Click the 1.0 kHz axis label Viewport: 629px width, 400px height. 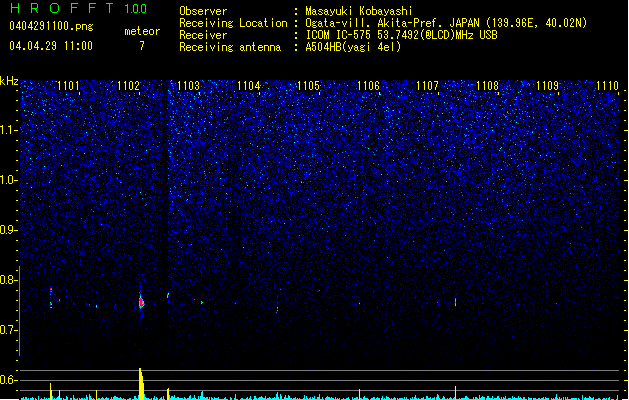(x=8, y=180)
